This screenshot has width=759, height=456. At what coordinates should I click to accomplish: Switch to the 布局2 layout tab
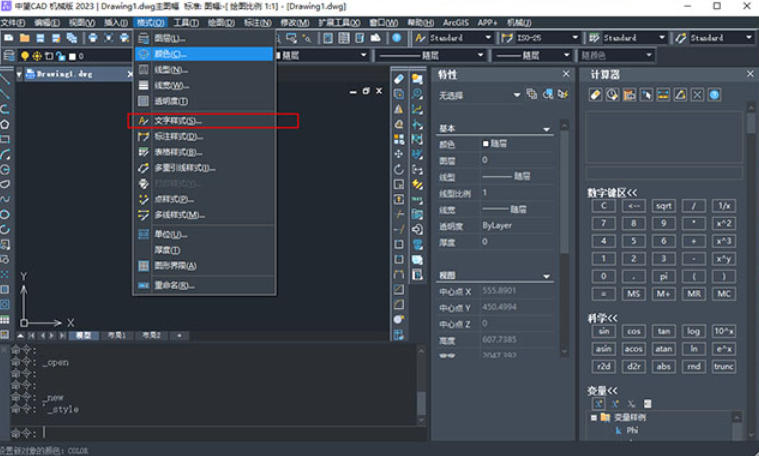tap(151, 335)
